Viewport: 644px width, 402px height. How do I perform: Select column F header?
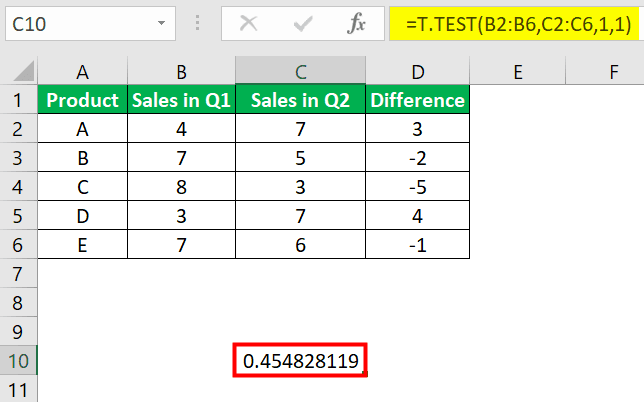point(613,71)
